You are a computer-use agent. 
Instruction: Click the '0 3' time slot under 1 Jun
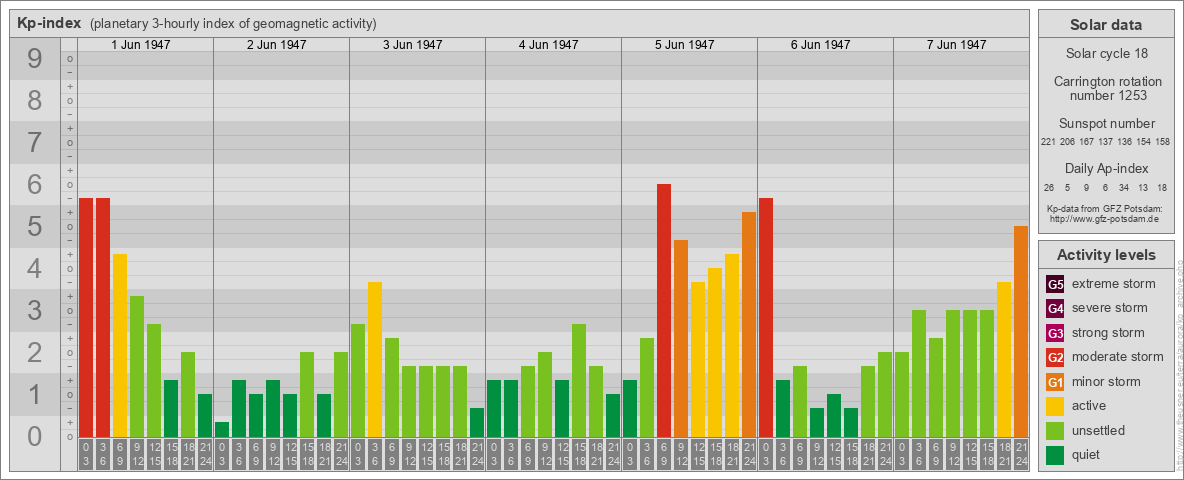coord(86,454)
